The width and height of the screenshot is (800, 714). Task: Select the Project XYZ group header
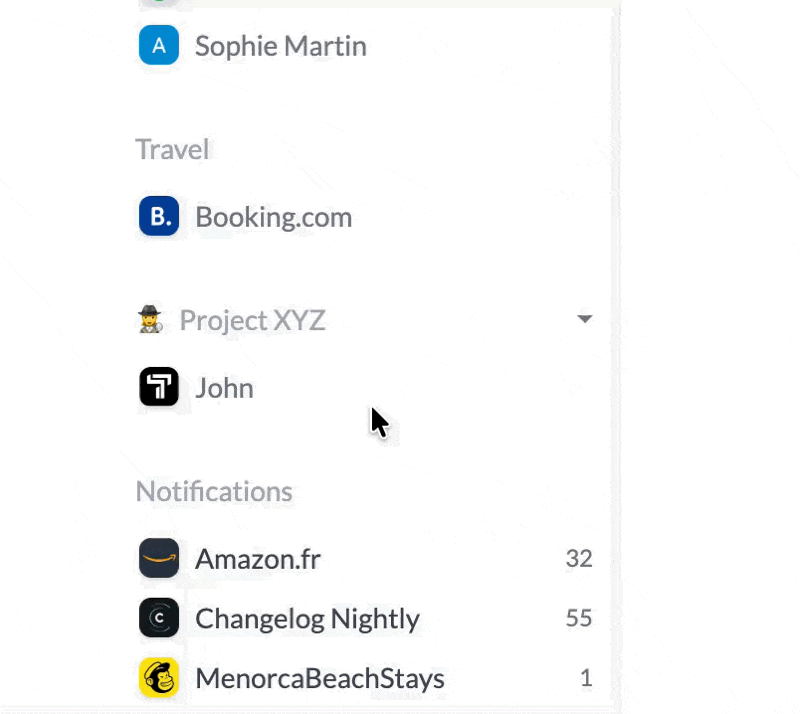pos(252,320)
